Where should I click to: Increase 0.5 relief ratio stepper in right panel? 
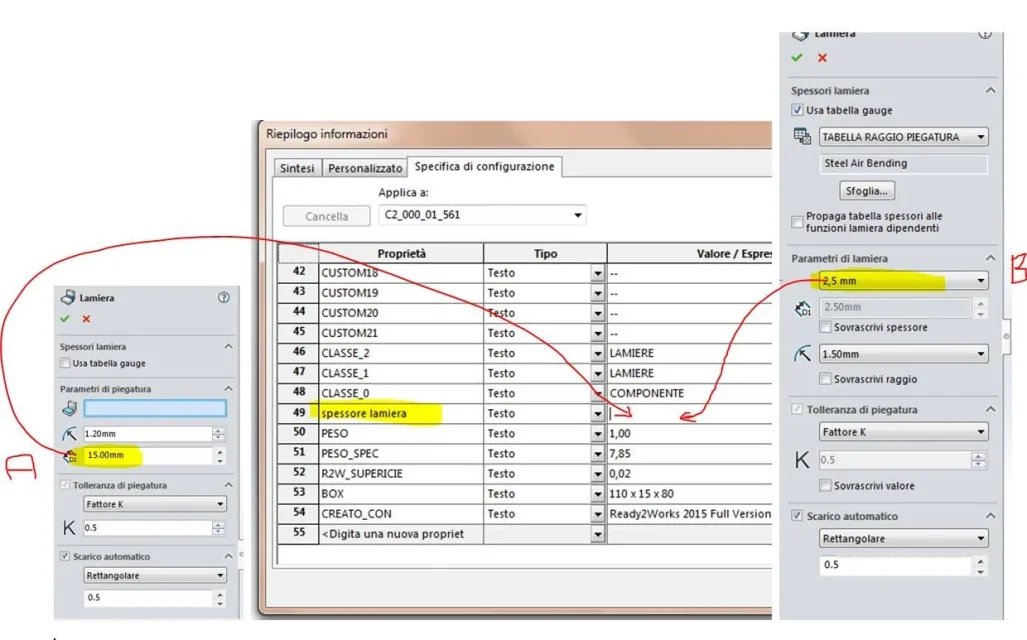pos(980,561)
